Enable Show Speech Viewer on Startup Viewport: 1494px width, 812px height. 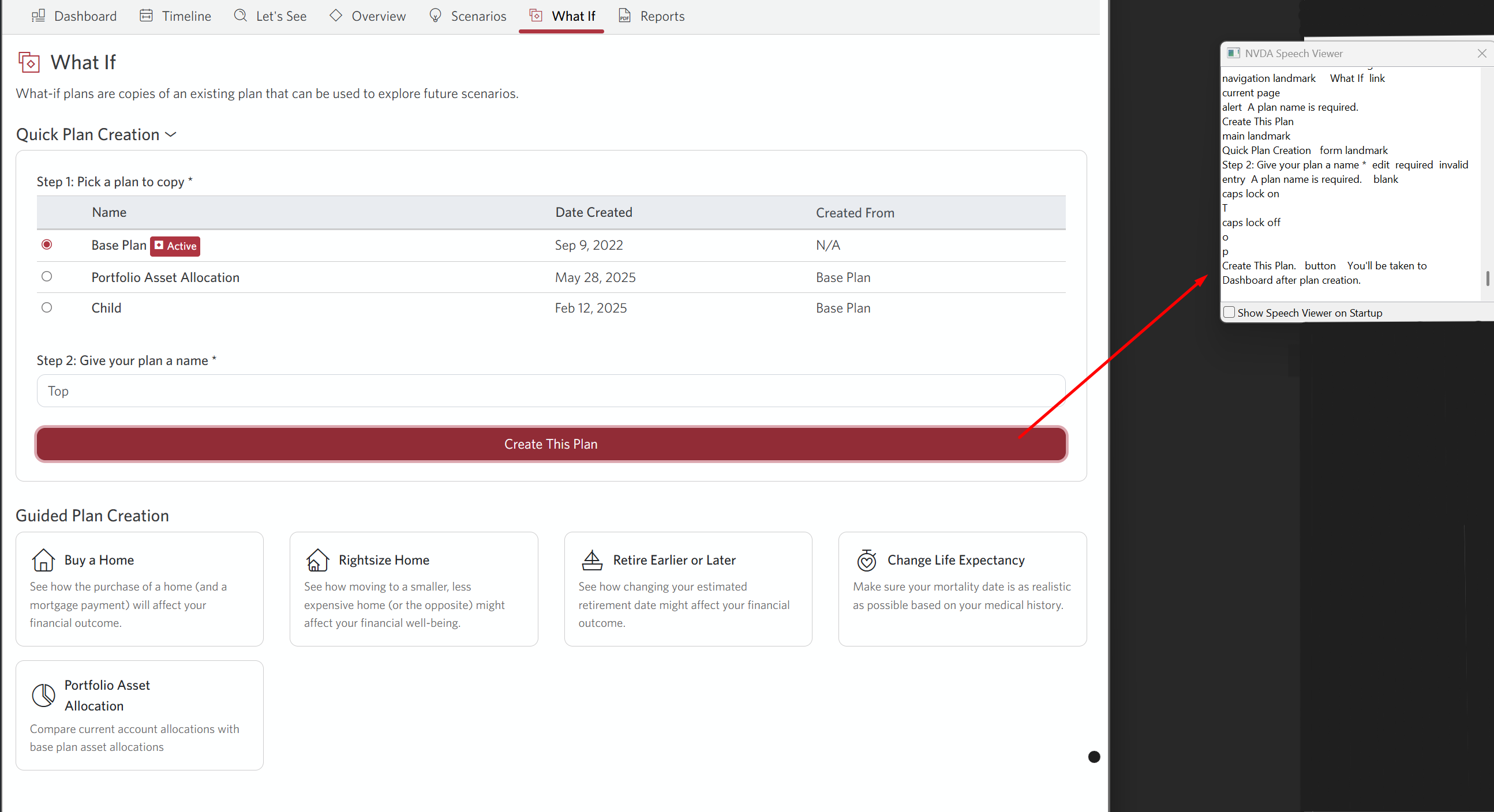[x=1229, y=312]
